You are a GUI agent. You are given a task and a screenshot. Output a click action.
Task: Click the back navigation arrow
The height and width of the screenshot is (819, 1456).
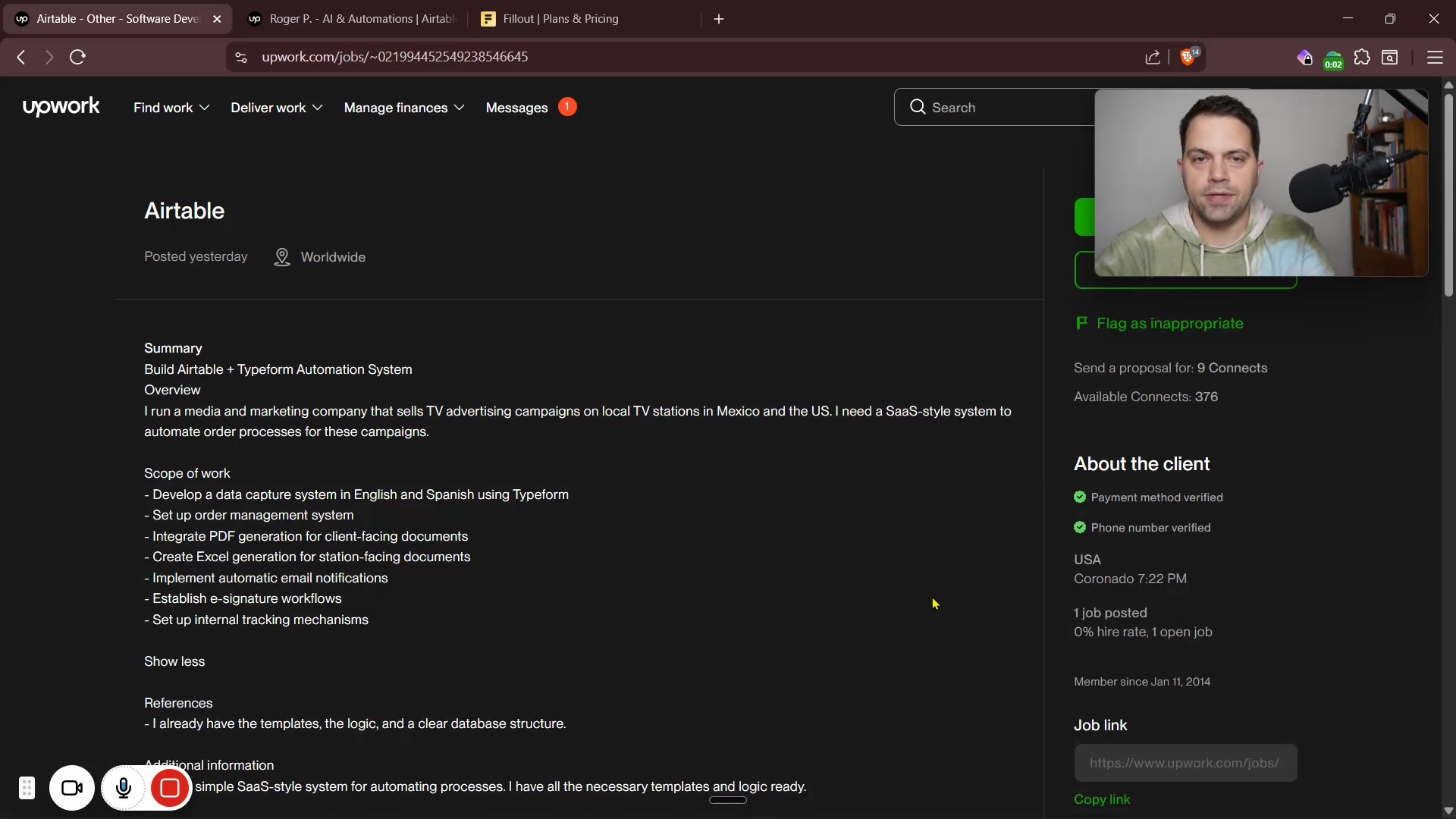coord(21,57)
